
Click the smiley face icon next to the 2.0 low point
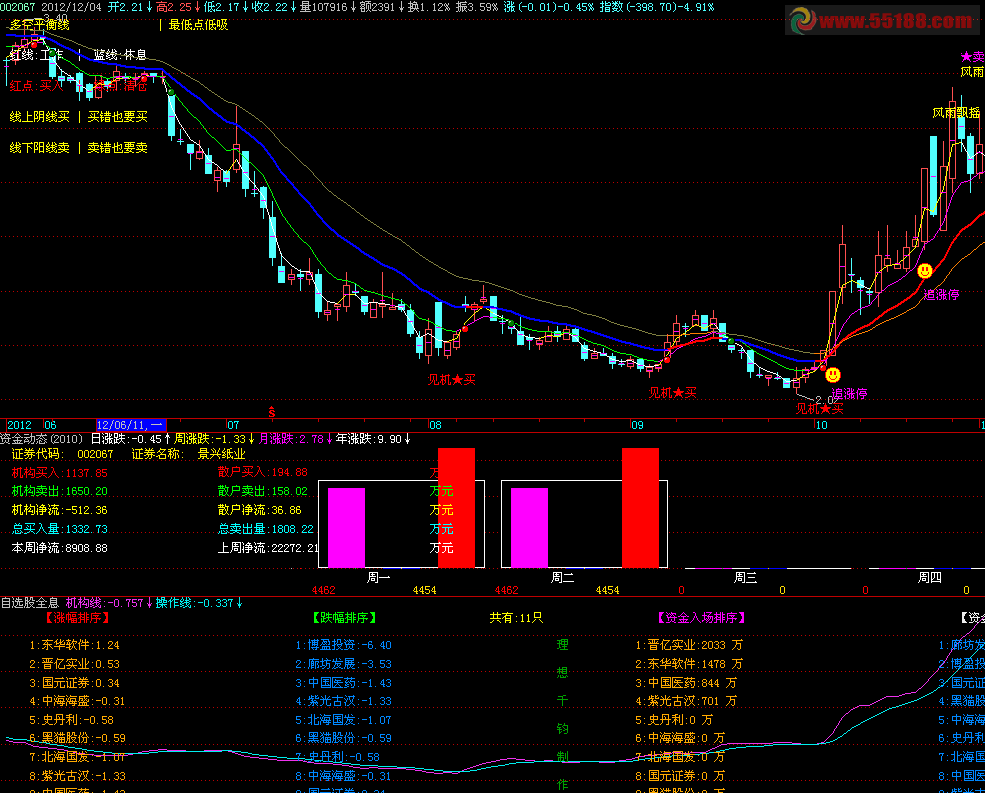pos(832,374)
